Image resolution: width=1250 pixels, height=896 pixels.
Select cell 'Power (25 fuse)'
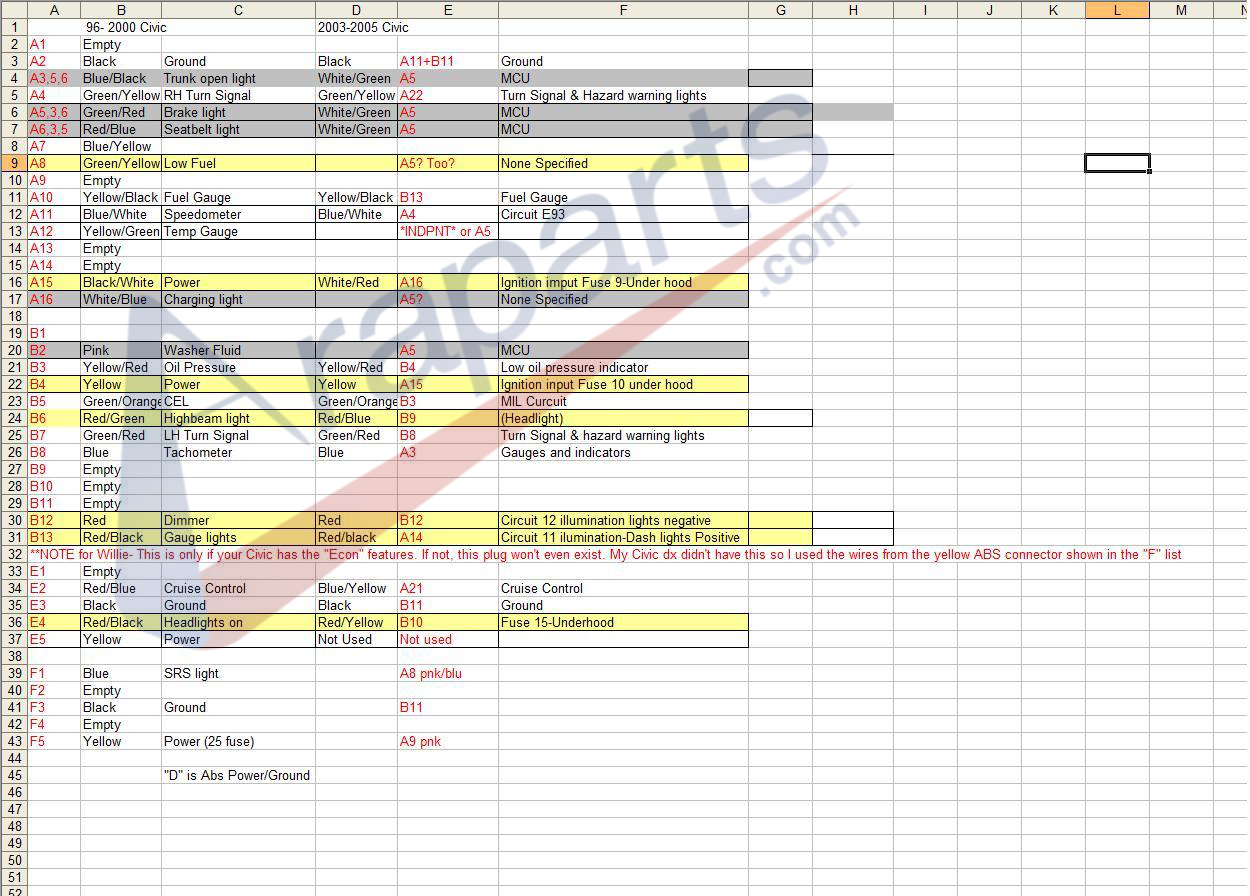[238, 741]
